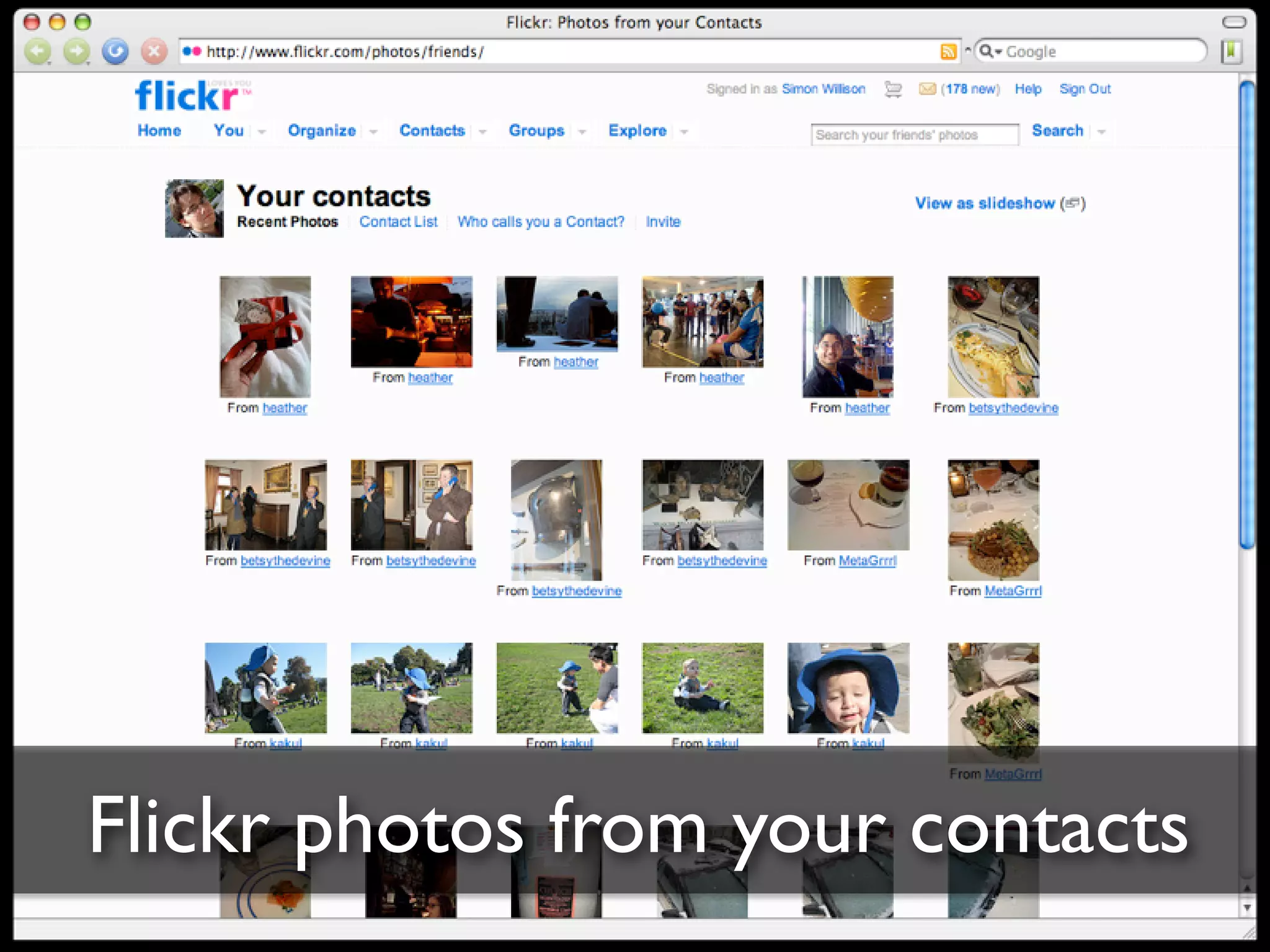Screen dimensions: 1270x952
Task: Click the slideshow icon beside View as slideshow
Action: coord(1073,203)
